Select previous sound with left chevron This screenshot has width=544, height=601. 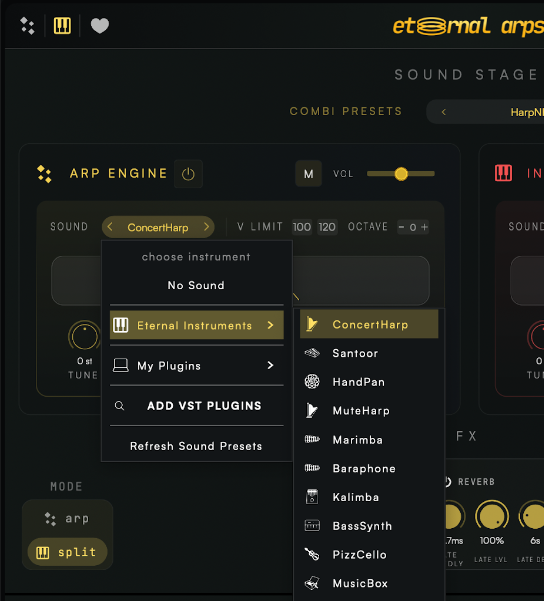pos(110,227)
